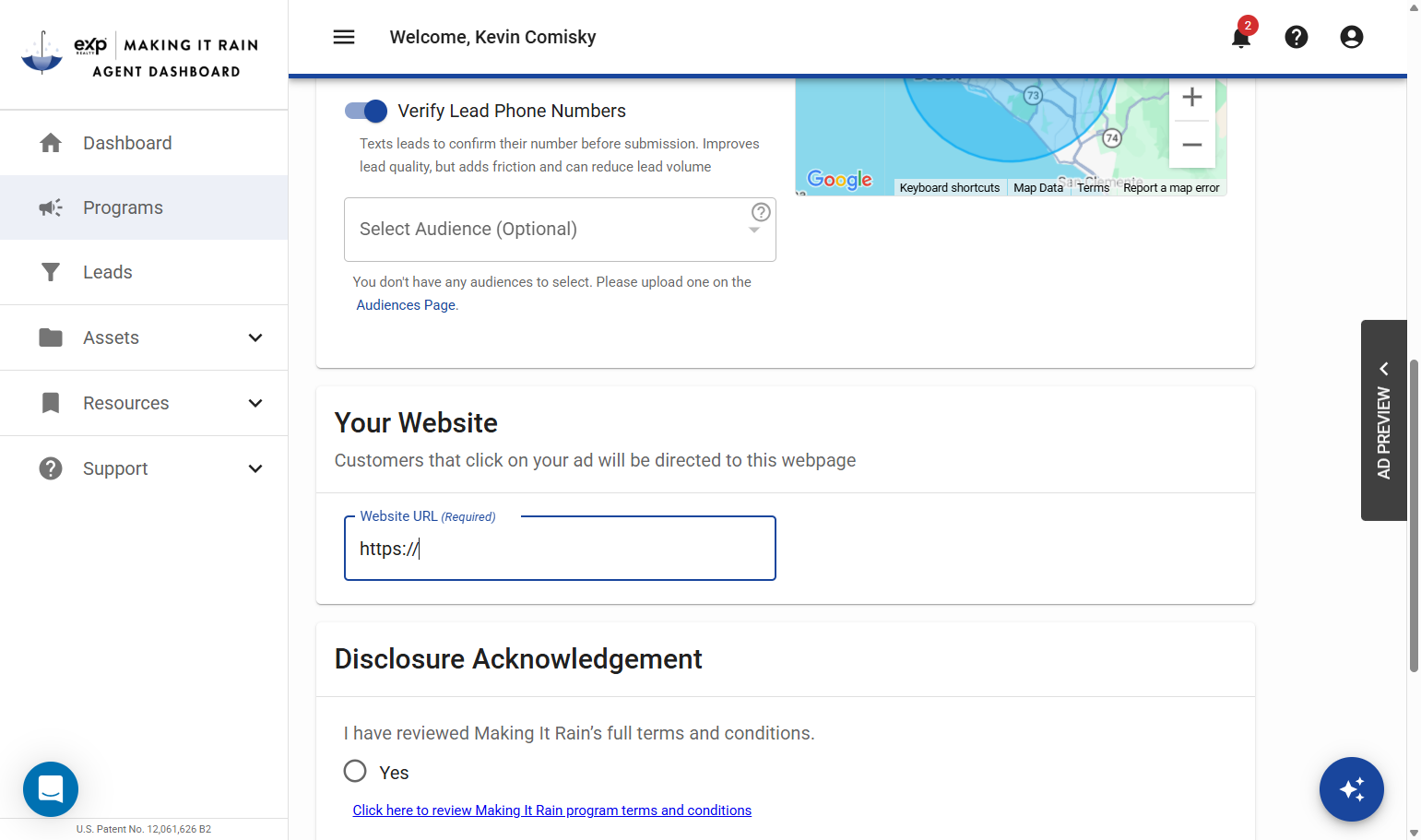This screenshot has width=1421, height=840.
Task: Click the eXp Making It Rain logo
Action: click(140, 53)
